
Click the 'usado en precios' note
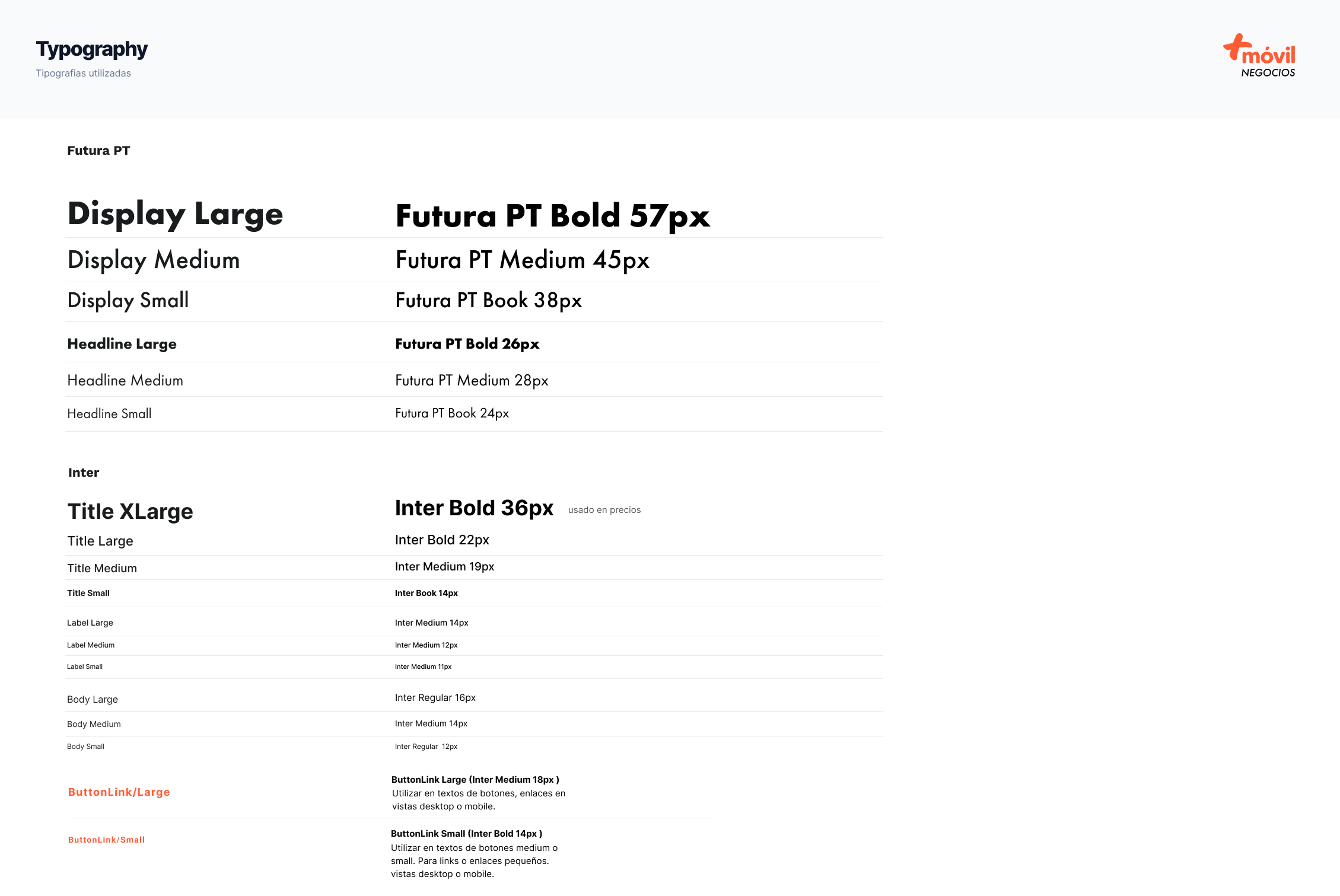coord(604,510)
